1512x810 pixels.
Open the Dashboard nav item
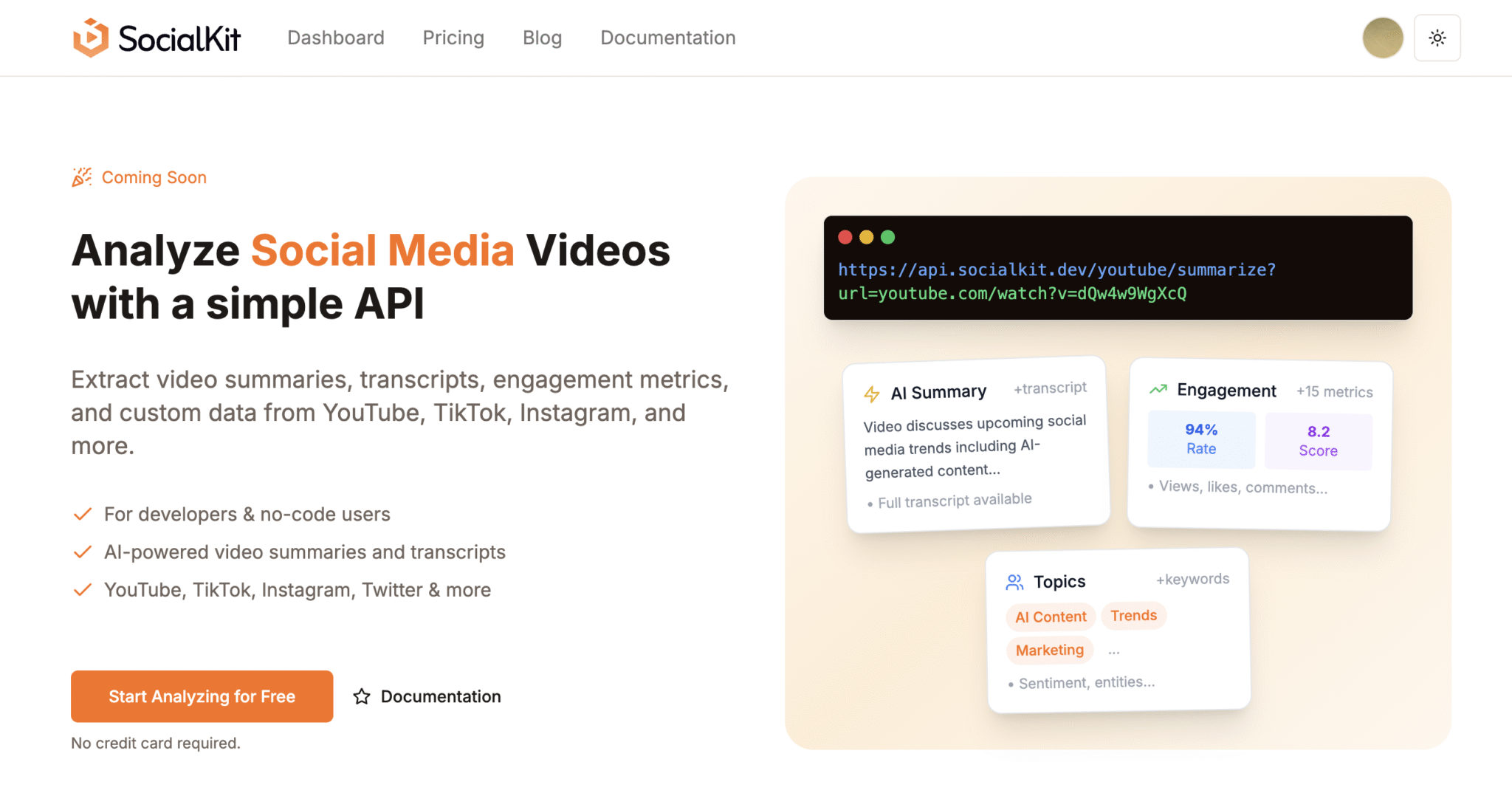336,38
